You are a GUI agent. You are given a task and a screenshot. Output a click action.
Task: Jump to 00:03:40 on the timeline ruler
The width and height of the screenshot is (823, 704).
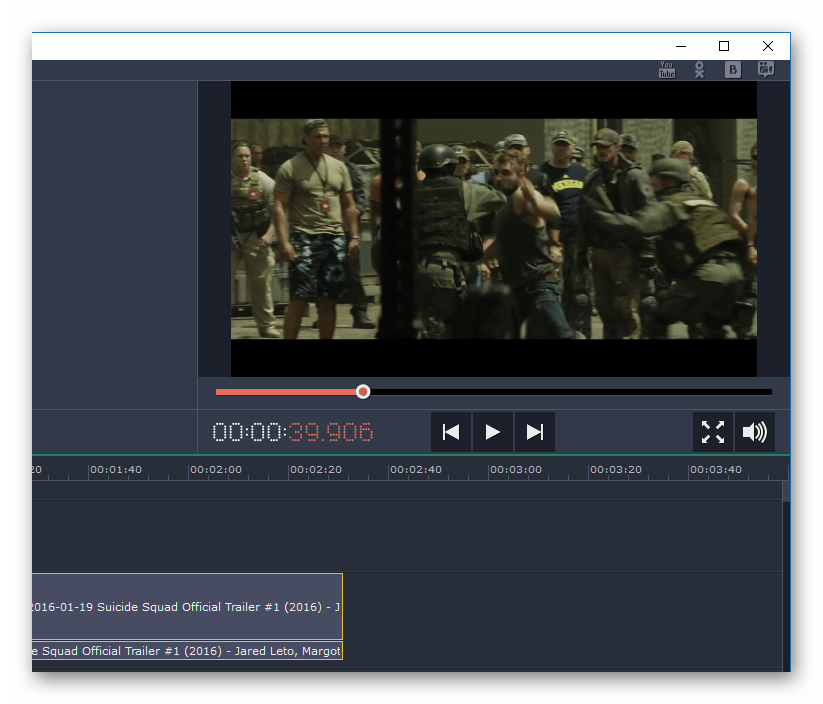click(715, 469)
